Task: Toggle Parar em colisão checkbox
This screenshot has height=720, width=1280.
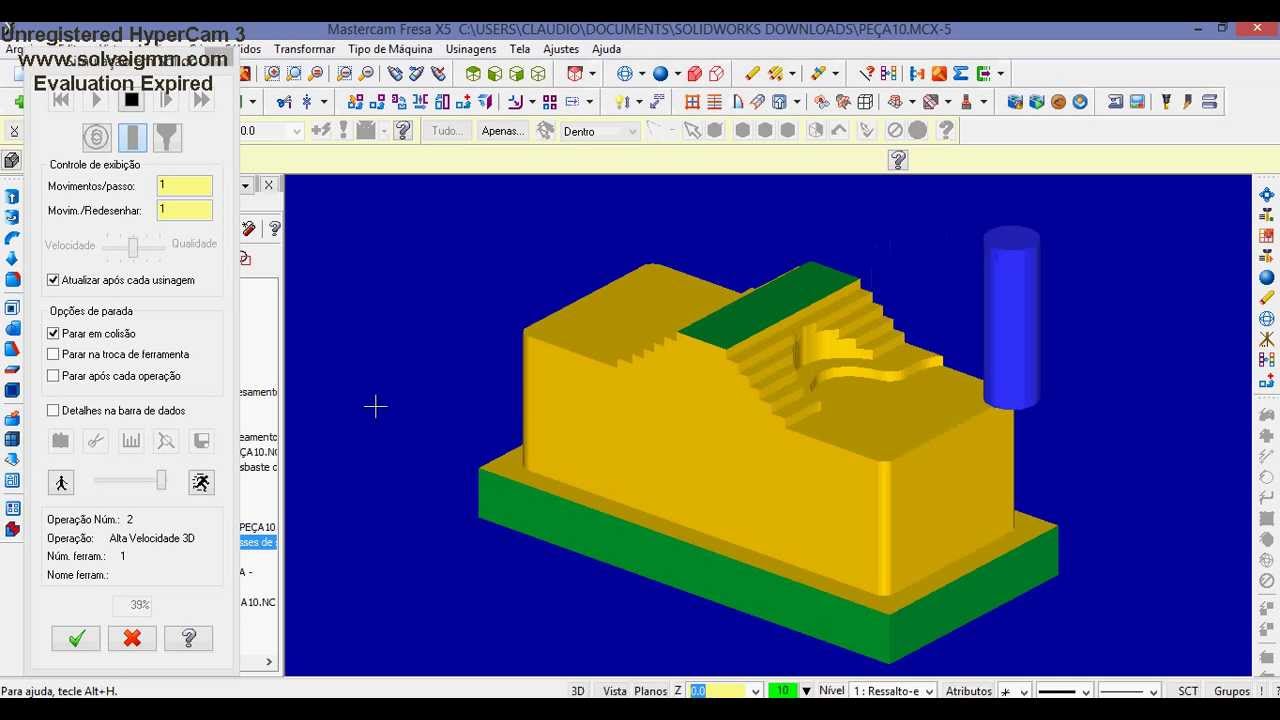Action: click(x=54, y=333)
